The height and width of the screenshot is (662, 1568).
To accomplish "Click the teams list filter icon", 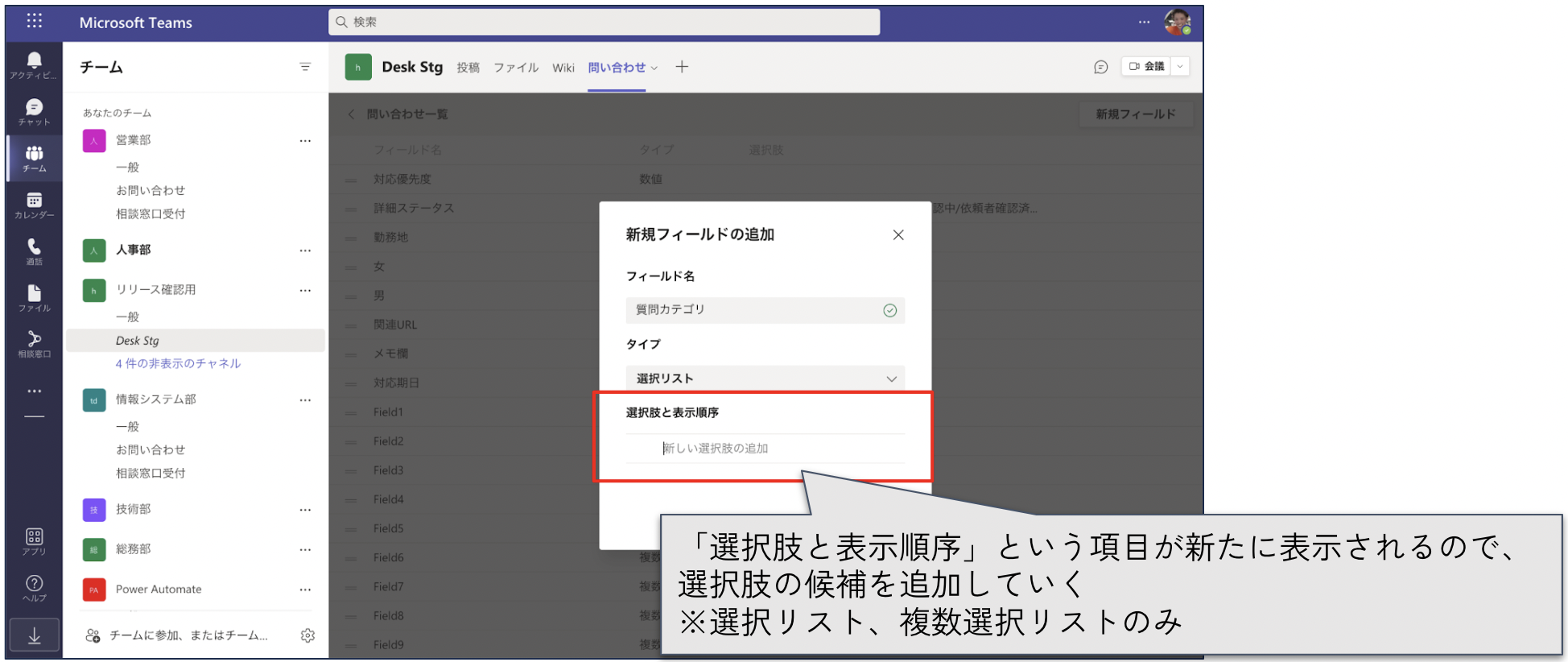I will click(305, 67).
